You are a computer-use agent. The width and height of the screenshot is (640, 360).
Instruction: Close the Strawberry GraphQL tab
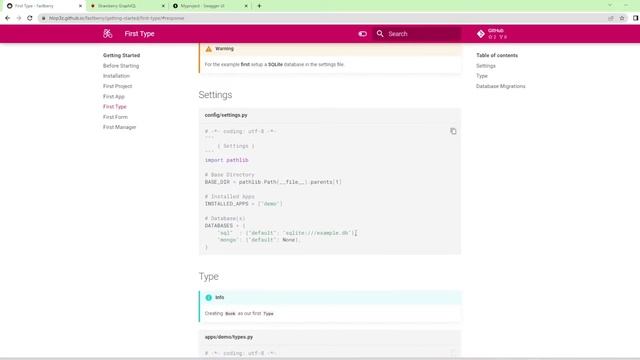tap(163, 6)
